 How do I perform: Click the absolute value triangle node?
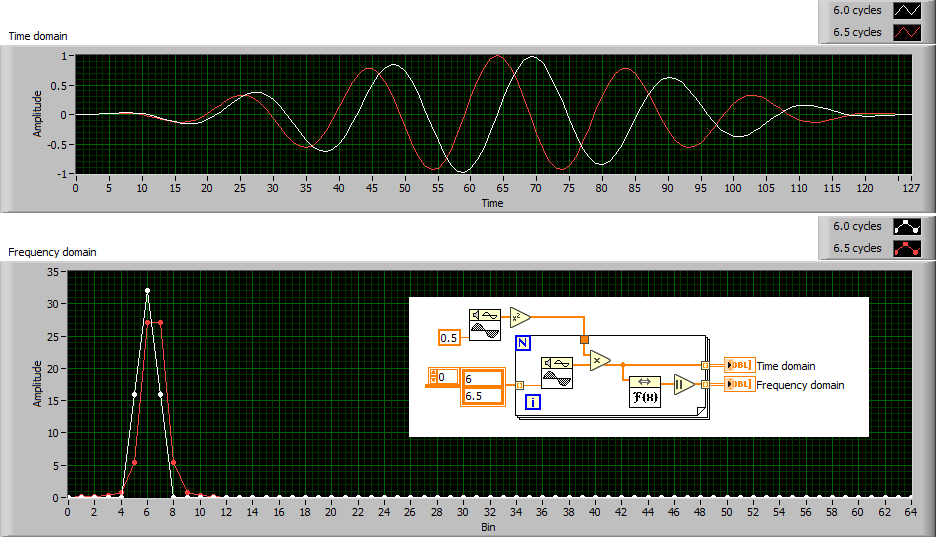click(x=684, y=385)
